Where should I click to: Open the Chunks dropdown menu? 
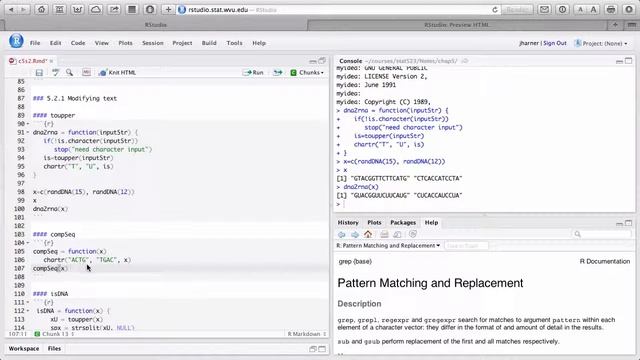(307, 73)
